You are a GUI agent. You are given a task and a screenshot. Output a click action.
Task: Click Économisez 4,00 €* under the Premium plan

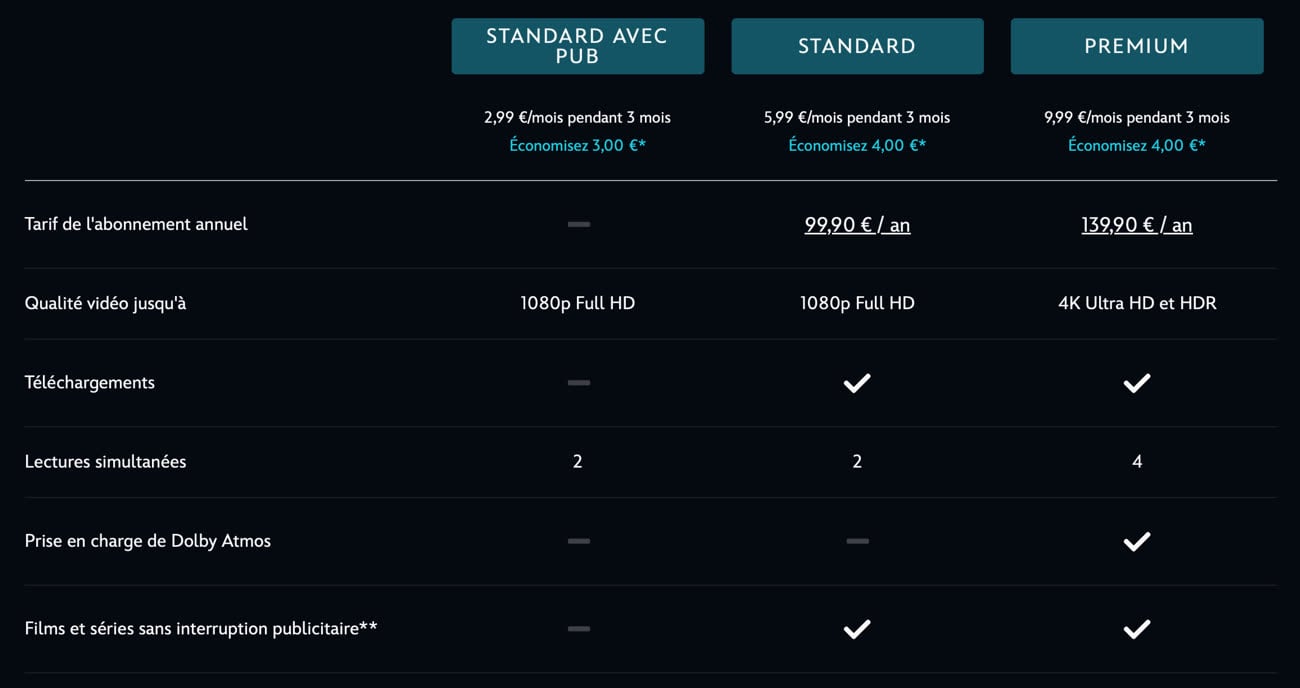pyautogui.click(x=1137, y=146)
